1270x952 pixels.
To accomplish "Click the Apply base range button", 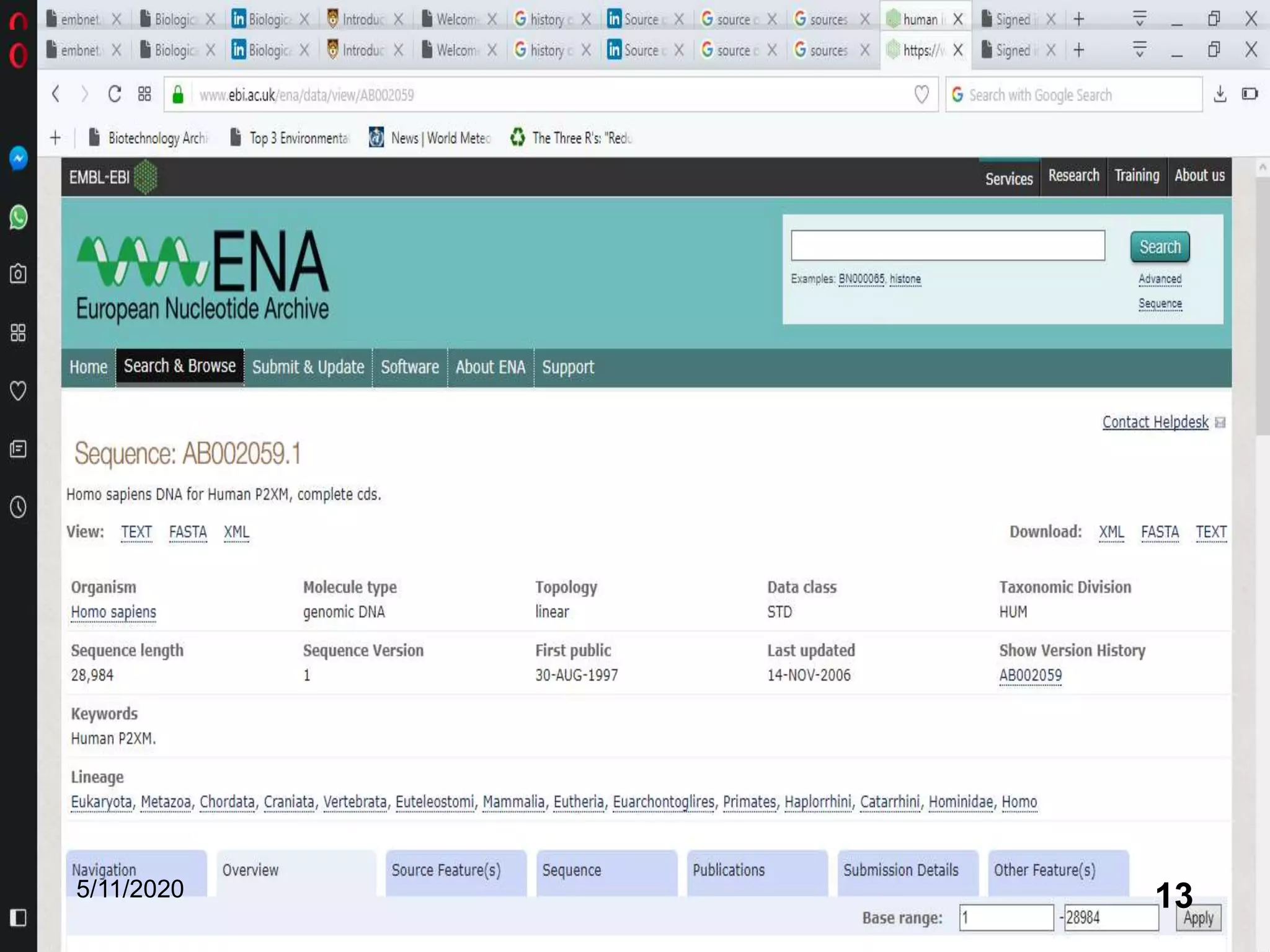I will tap(1197, 918).
